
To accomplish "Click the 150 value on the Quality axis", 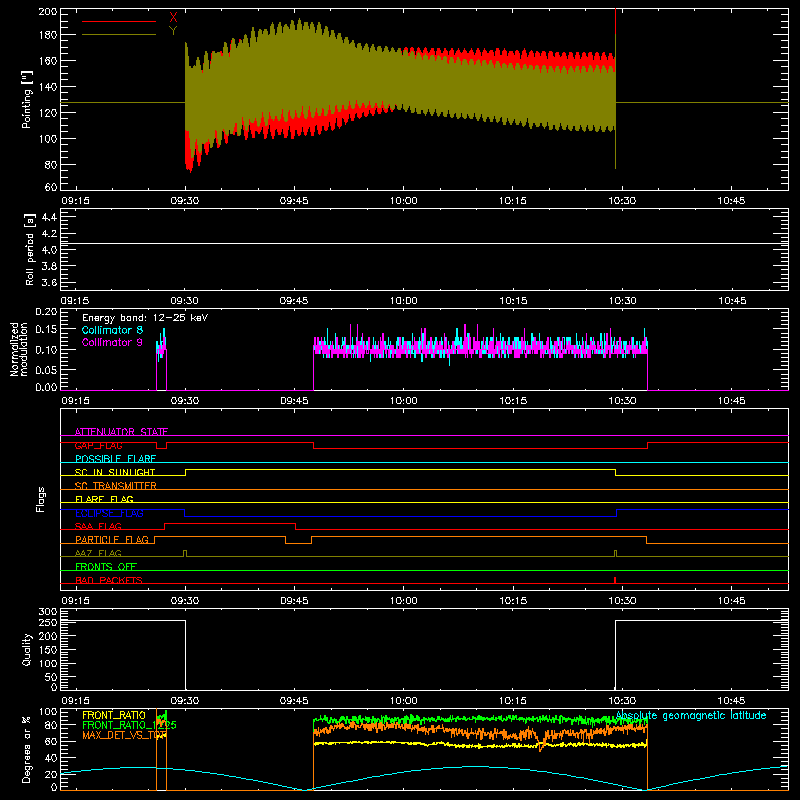I will pos(48,650).
